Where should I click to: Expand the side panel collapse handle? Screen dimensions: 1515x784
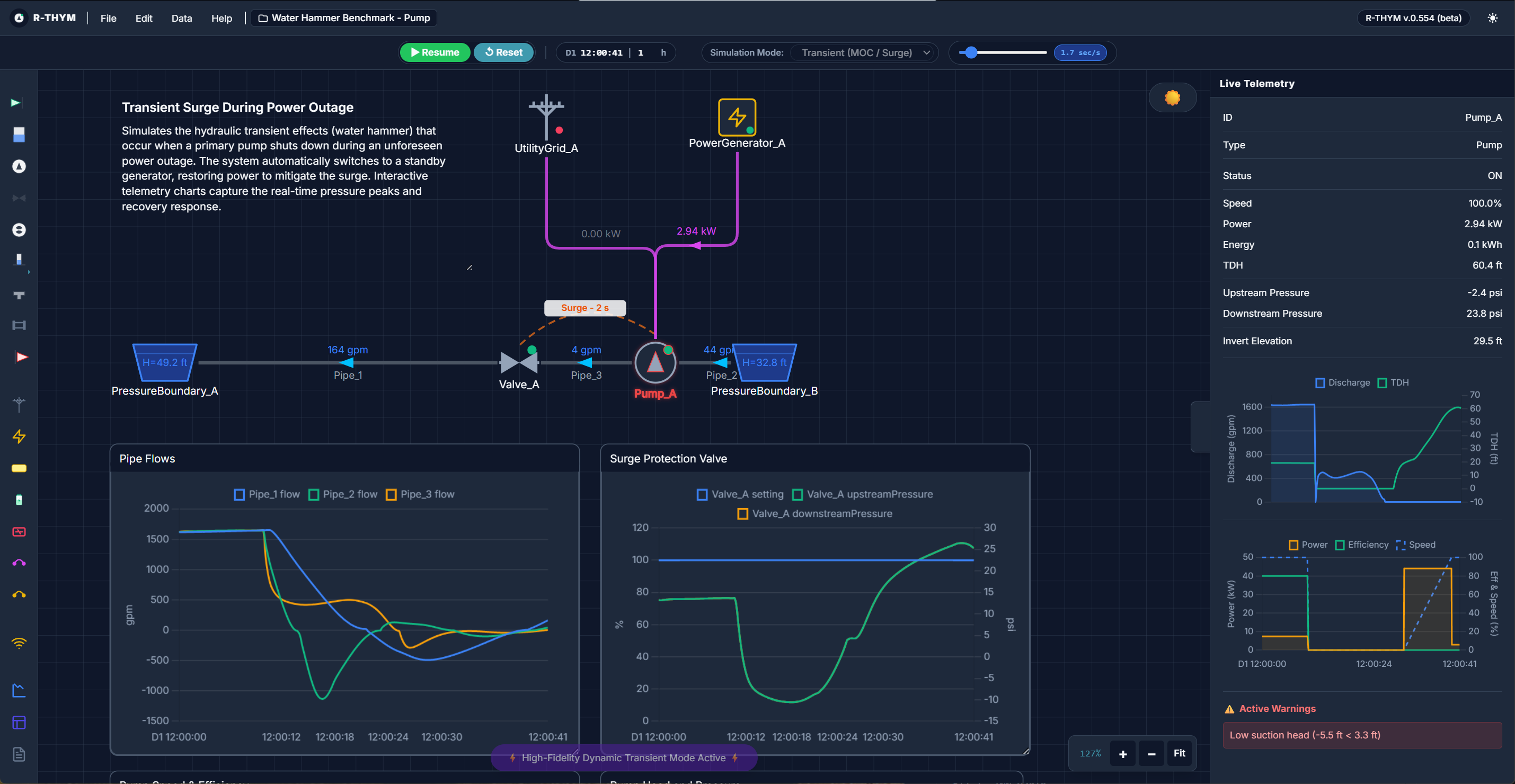click(1200, 426)
